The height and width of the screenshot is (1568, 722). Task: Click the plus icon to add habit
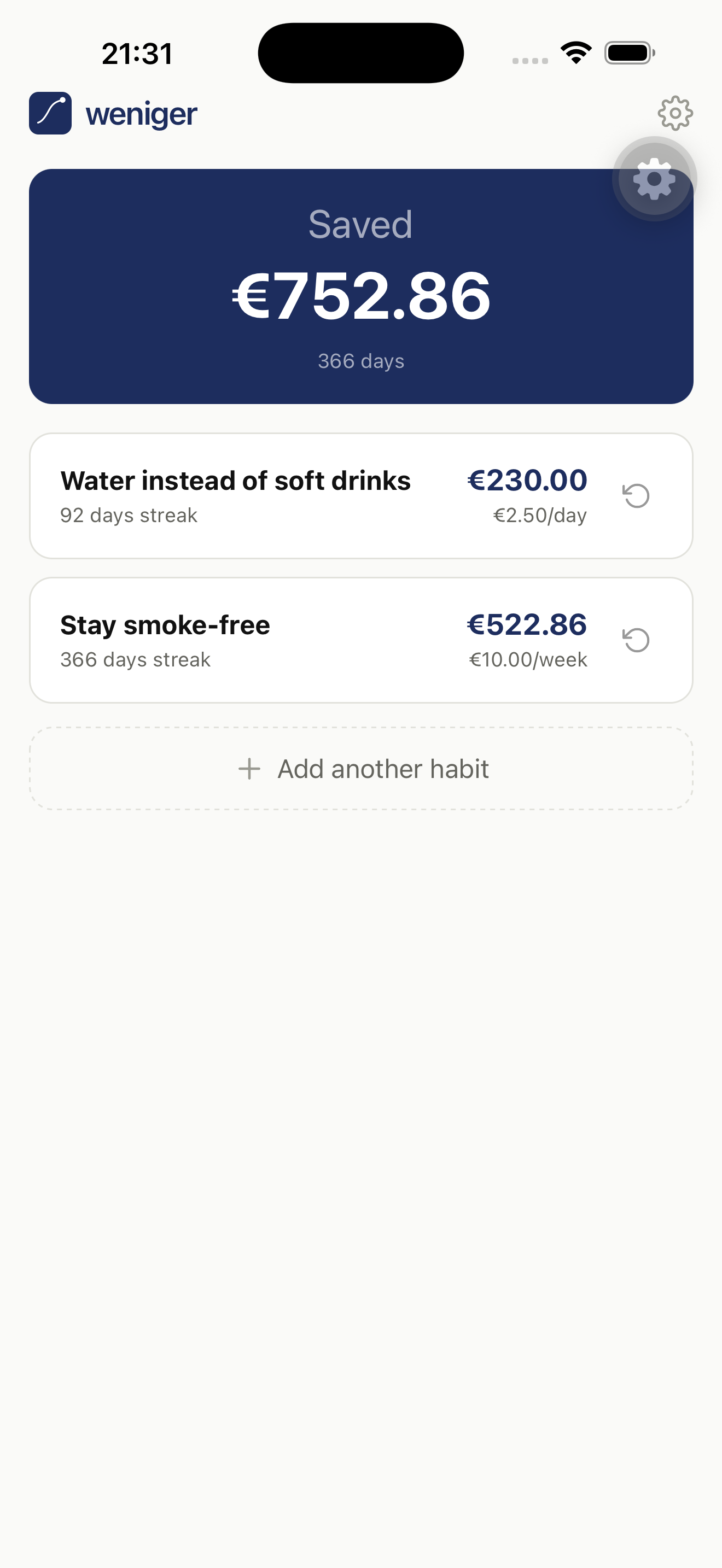(x=249, y=769)
